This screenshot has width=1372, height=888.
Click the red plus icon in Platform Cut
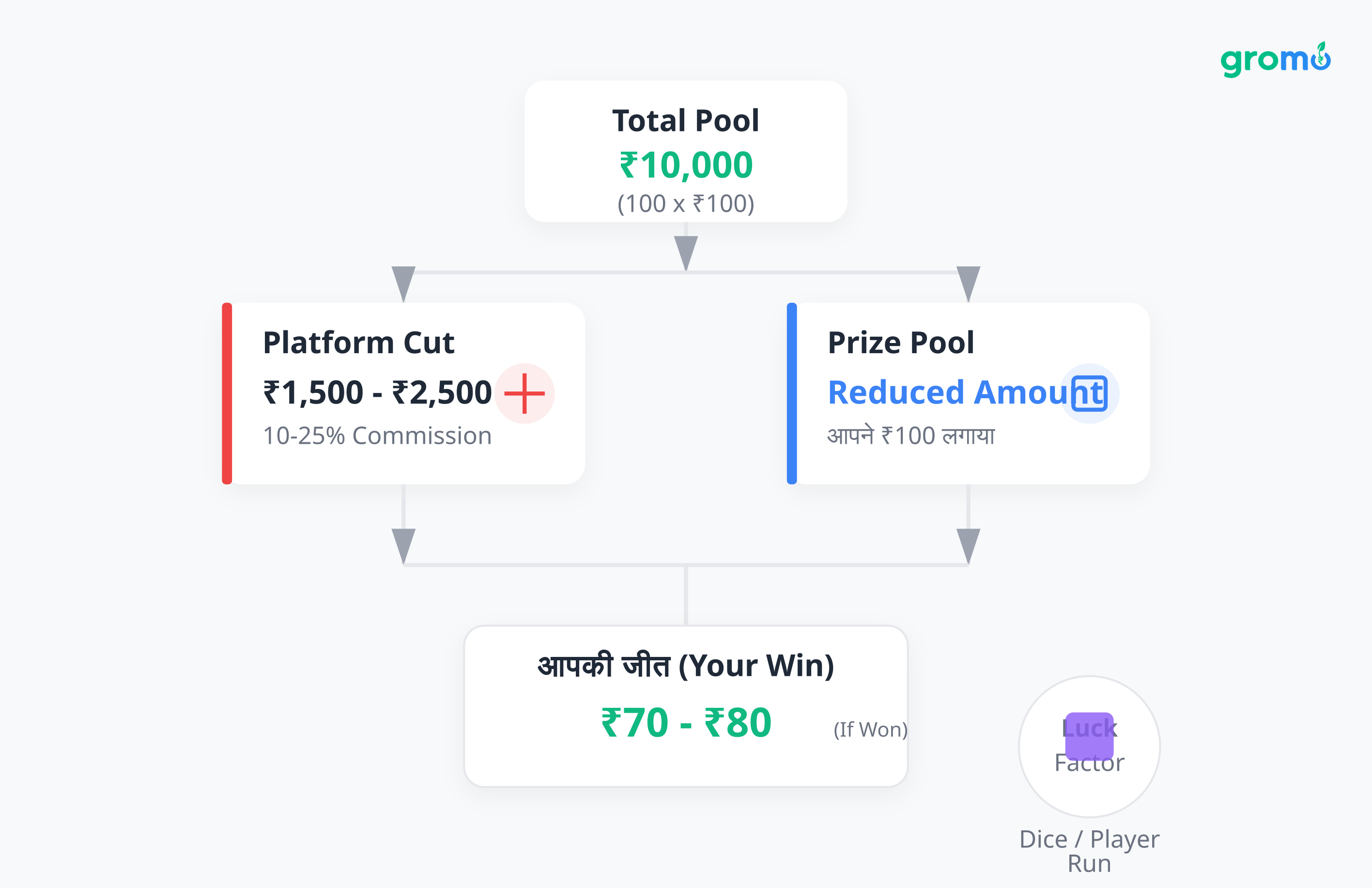pyautogui.click(x=524, y=393)
